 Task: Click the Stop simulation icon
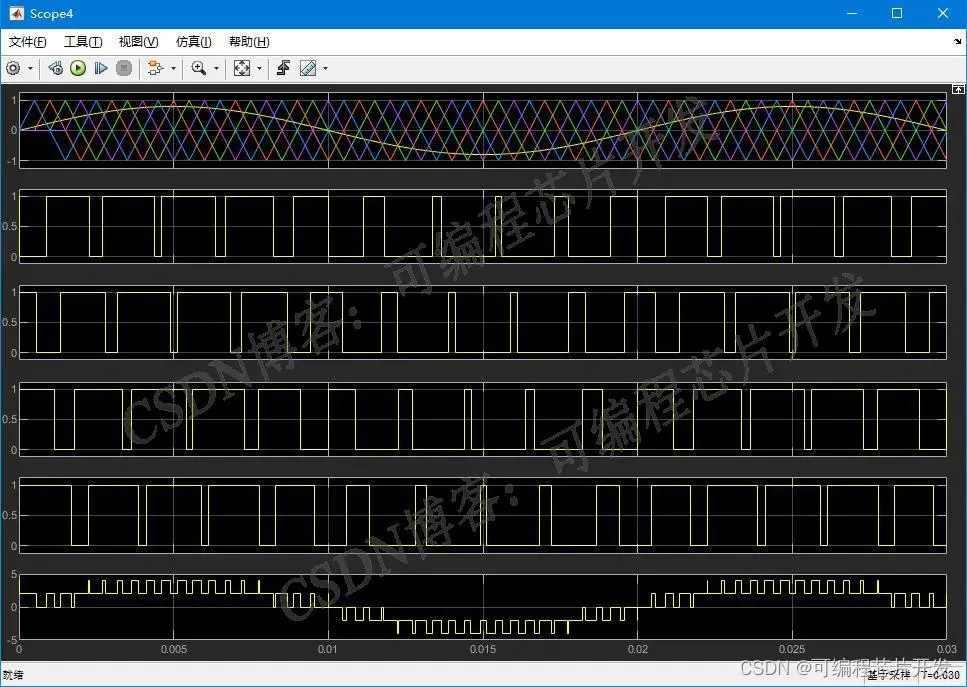(x=124, y=68)
